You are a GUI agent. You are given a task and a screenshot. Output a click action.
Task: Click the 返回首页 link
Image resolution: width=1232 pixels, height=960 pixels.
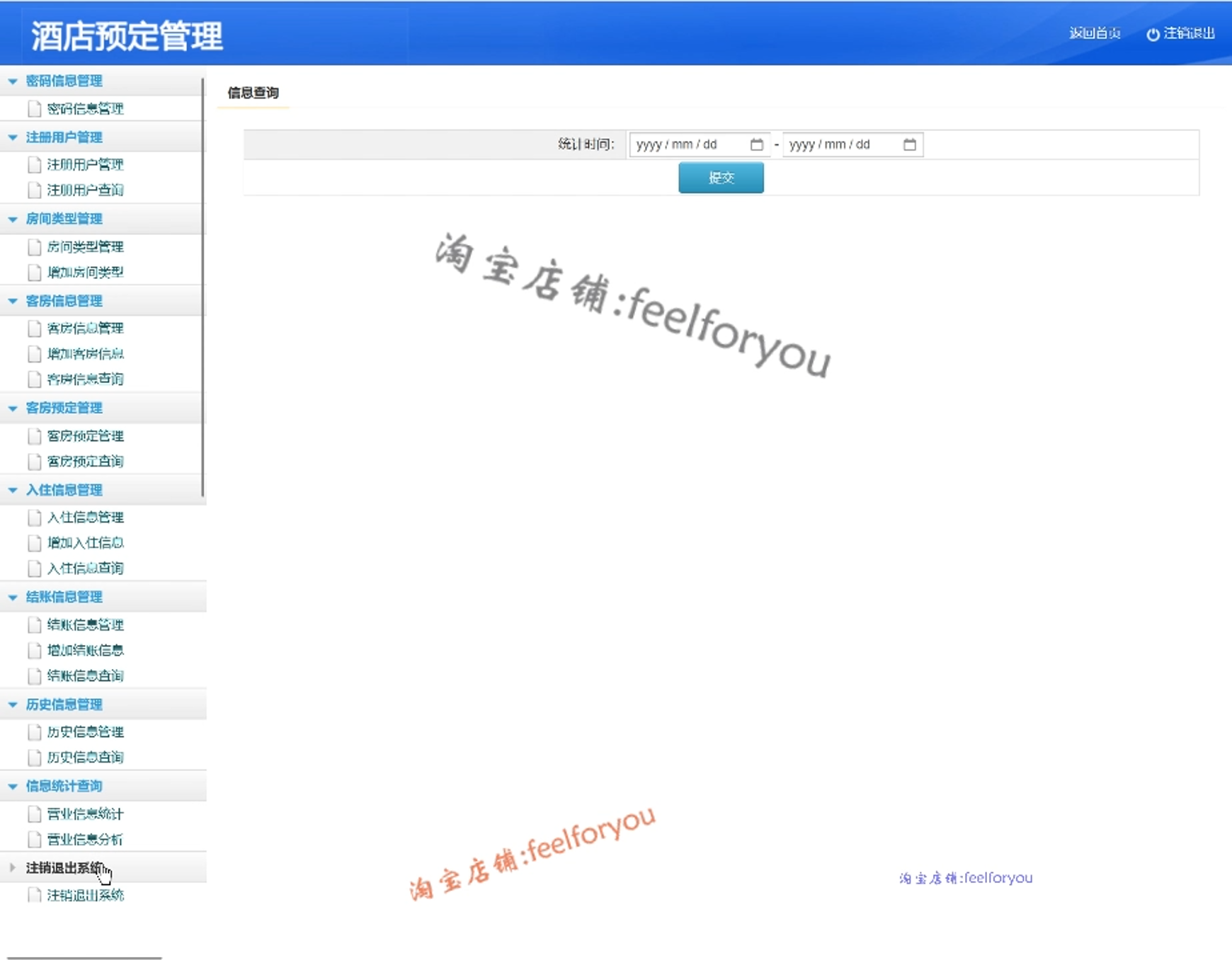pyautogui.click(x=1095, y=33)
